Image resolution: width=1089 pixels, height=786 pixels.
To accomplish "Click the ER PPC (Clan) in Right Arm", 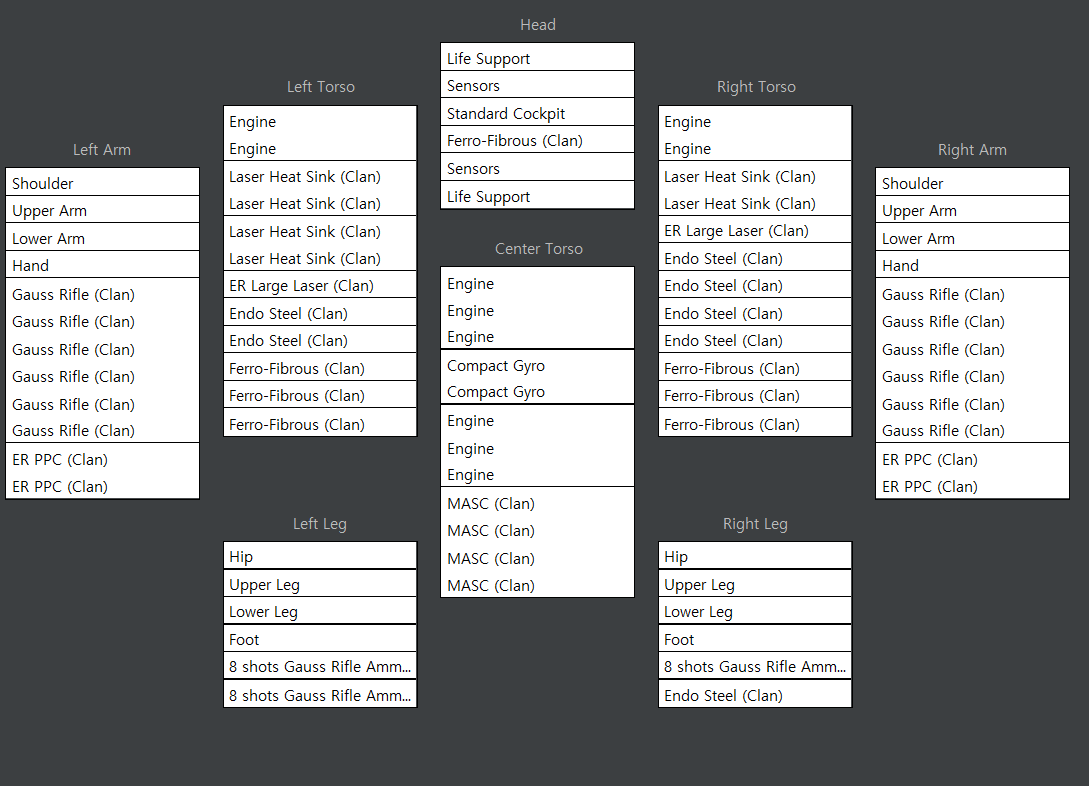I will (972, 473).
